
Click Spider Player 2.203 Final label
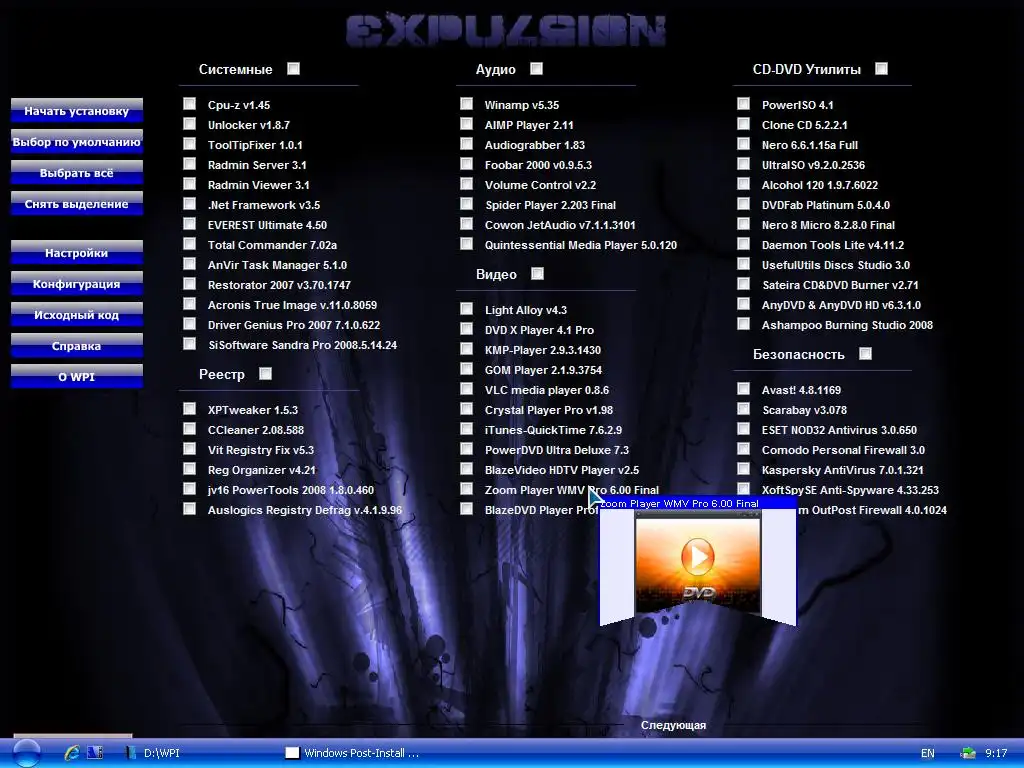pos(551,205)
